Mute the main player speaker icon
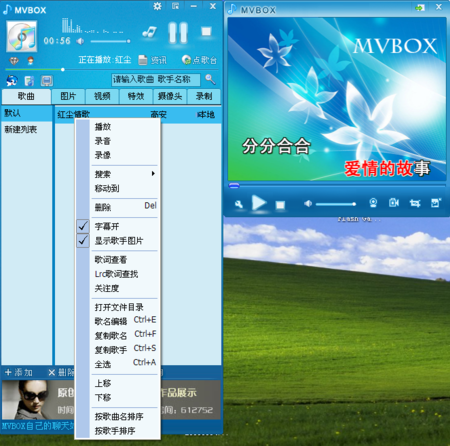 (80, 41)
